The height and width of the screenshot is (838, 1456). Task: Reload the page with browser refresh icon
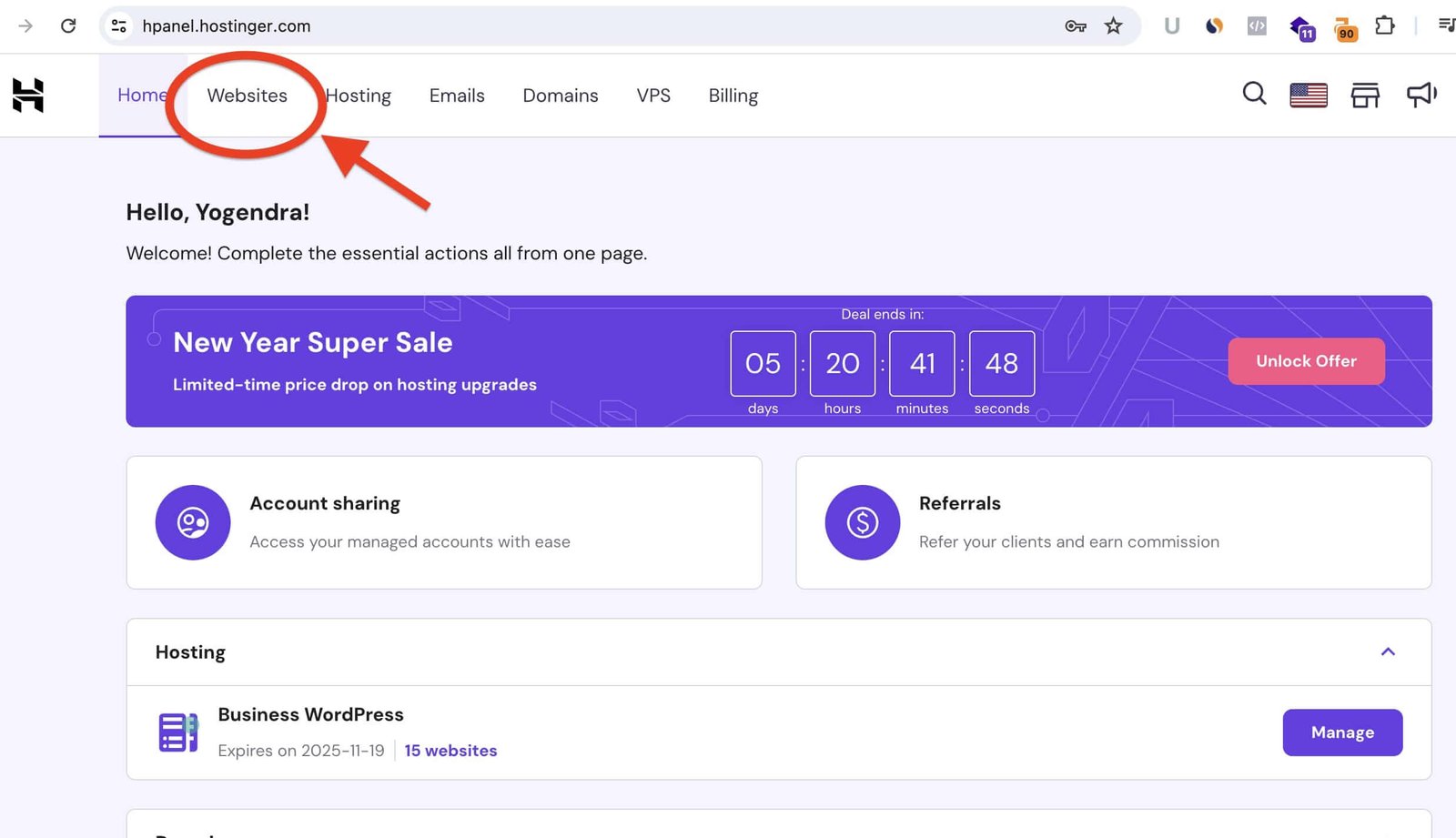click(68, 25)
